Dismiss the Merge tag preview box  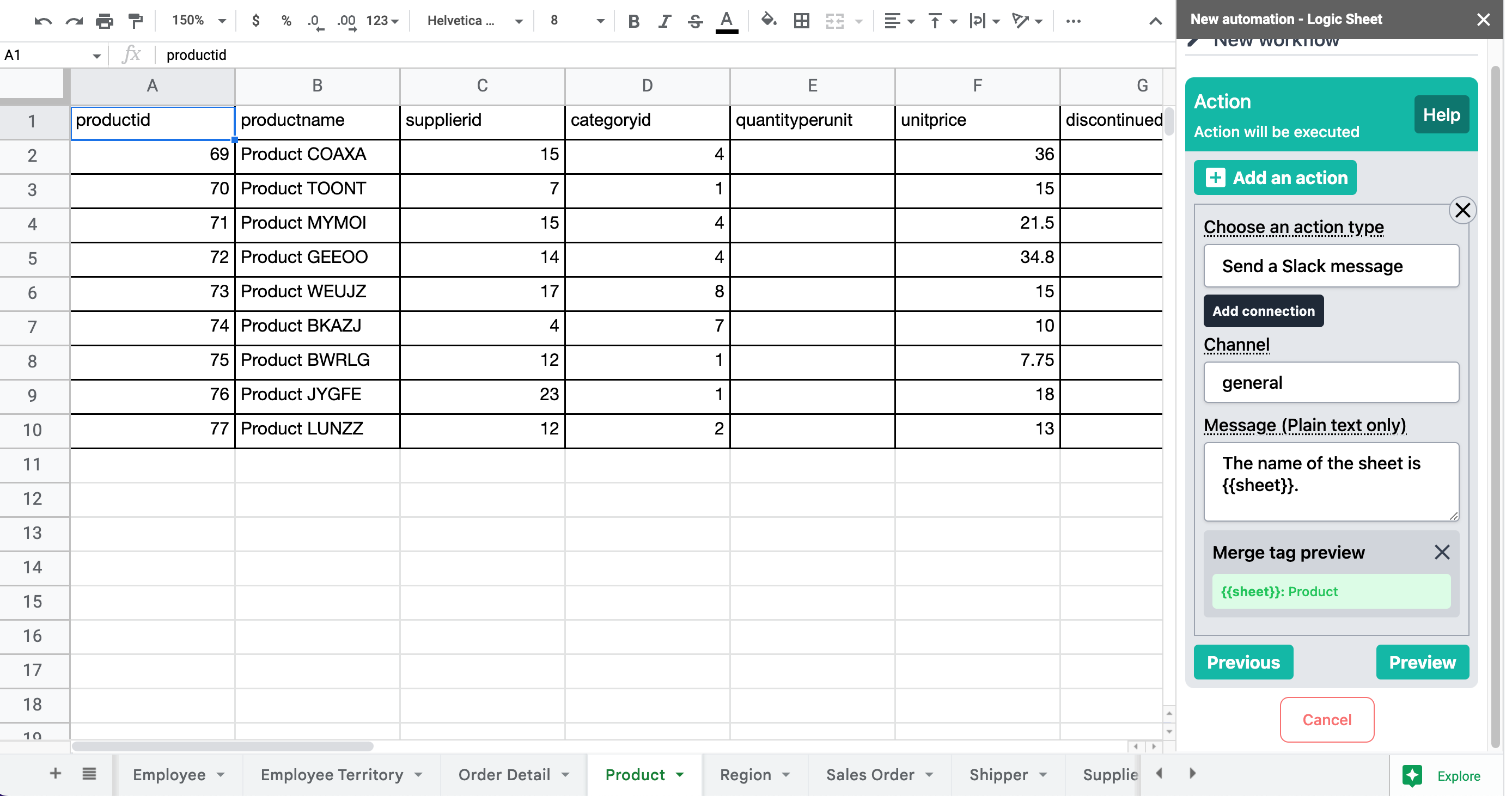(1442, 552)
